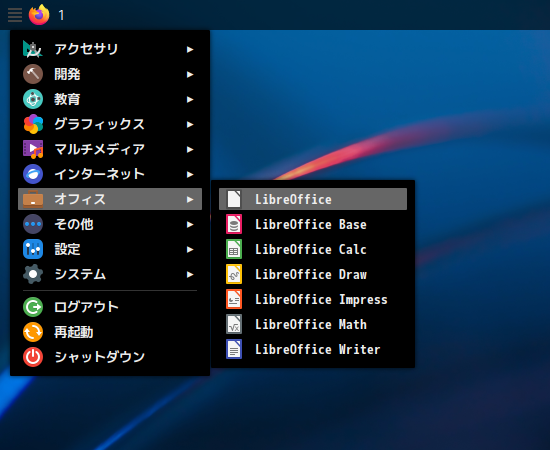Open the アクセサリ menu entry
550x450 pixels.
[110, 49]
